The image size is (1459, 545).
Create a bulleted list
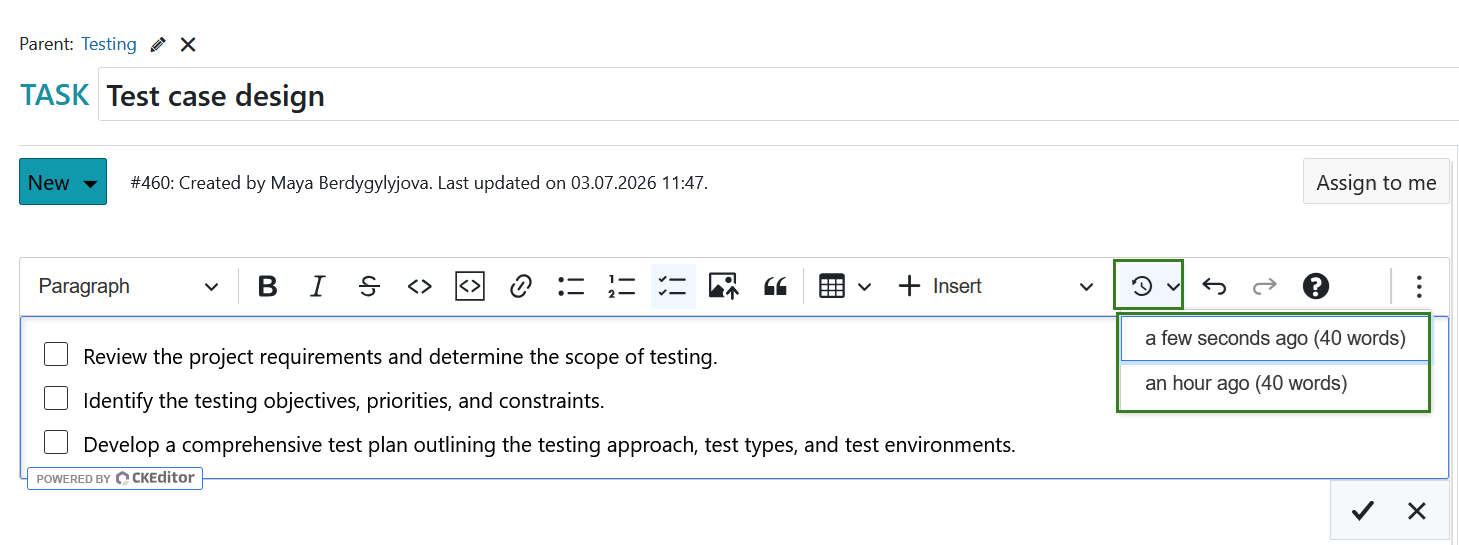[571, 286]
